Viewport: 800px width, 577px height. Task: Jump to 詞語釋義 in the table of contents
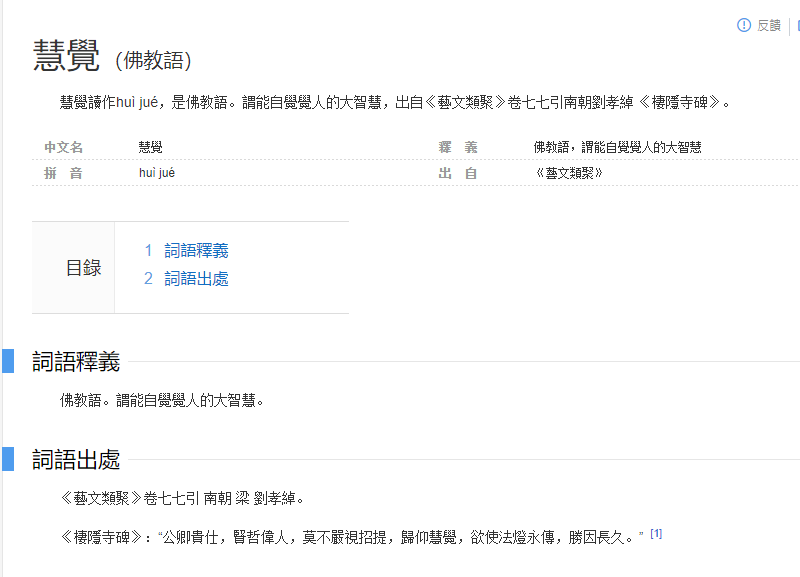coord(196,251)
